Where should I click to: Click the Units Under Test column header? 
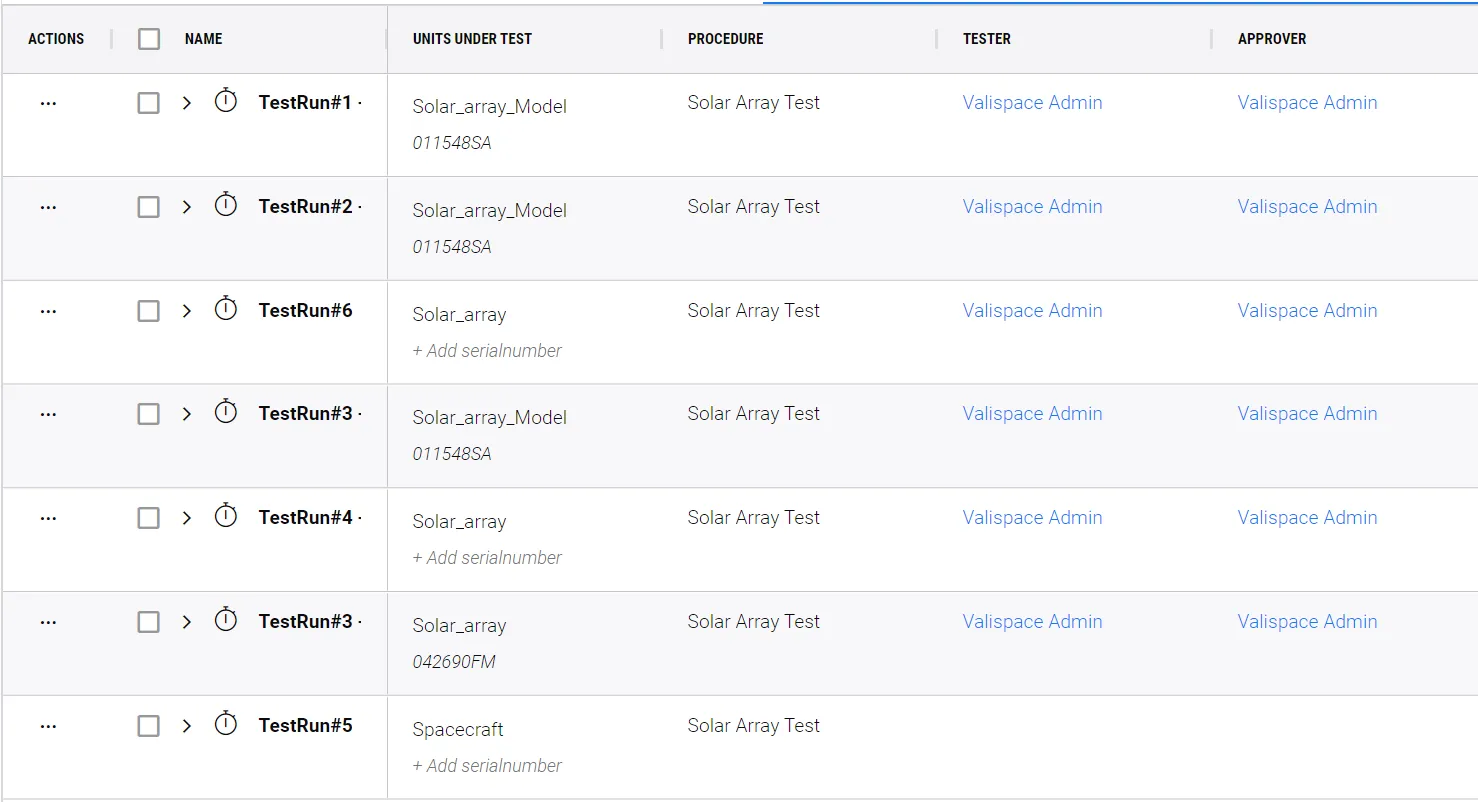click(x=472, y=39)
